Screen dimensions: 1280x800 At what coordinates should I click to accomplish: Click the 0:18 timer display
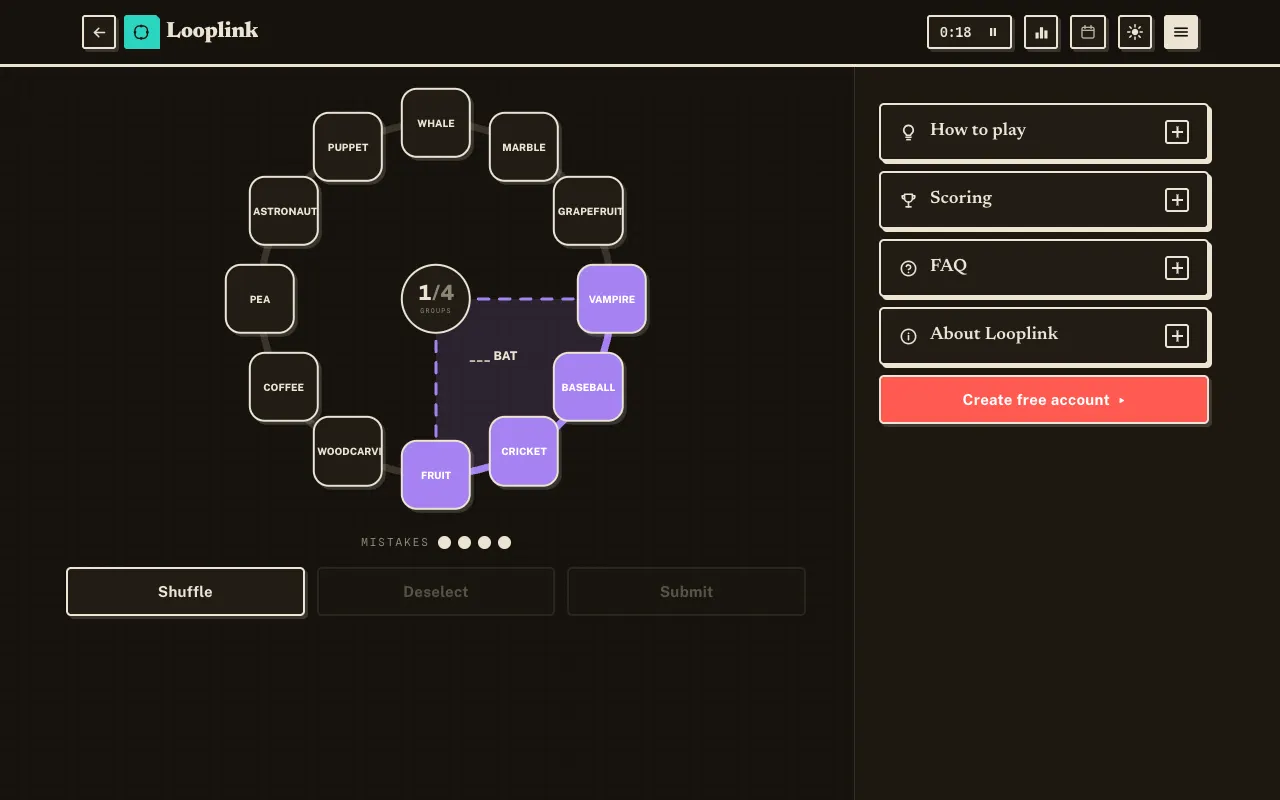coord(956,32)
